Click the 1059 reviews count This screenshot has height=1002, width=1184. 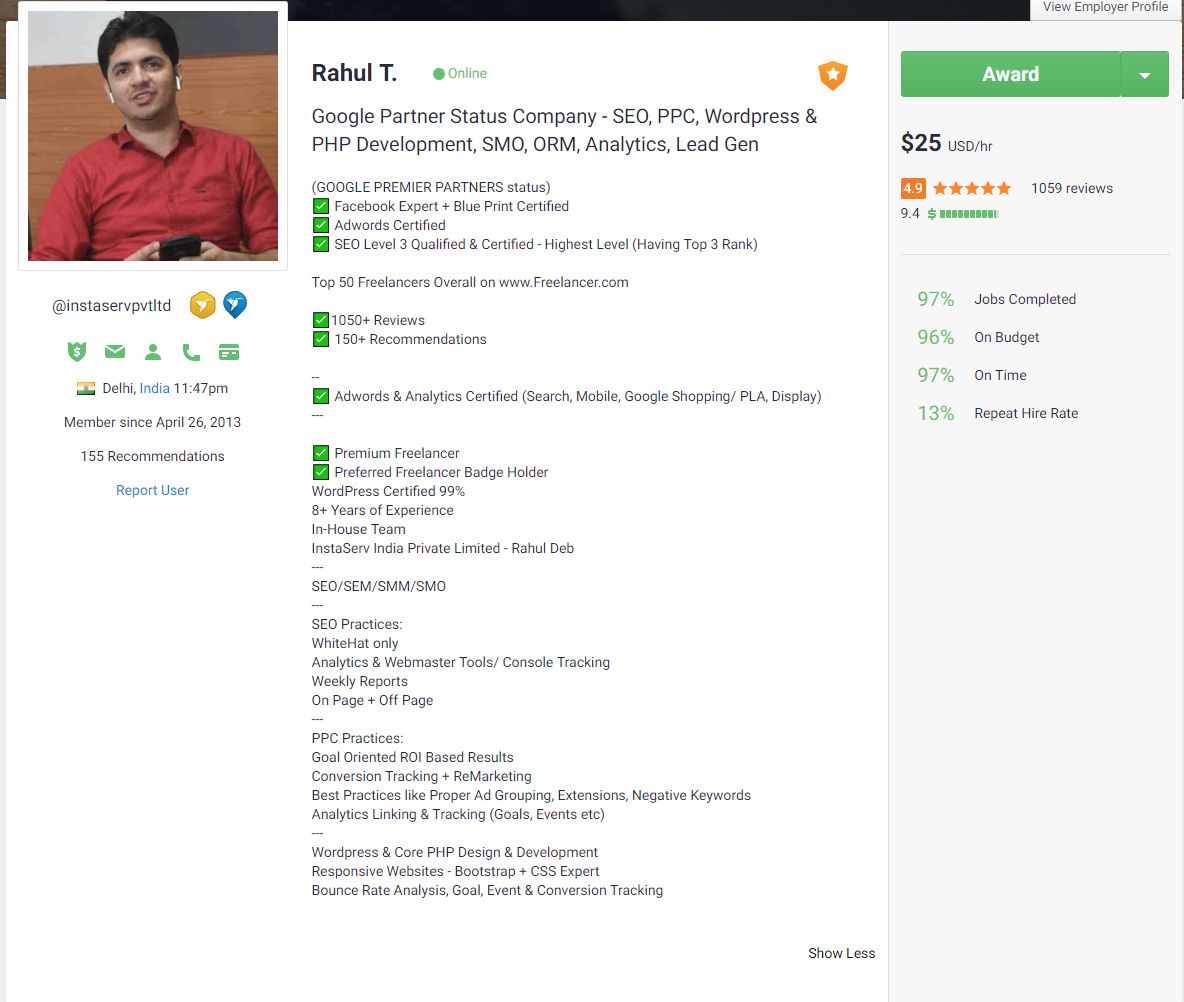[x=1071, y=188]
